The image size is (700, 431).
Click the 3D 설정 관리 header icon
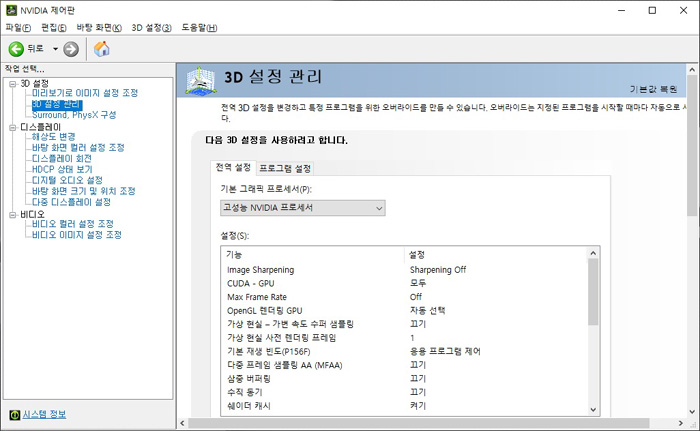(x=201, y=81)
